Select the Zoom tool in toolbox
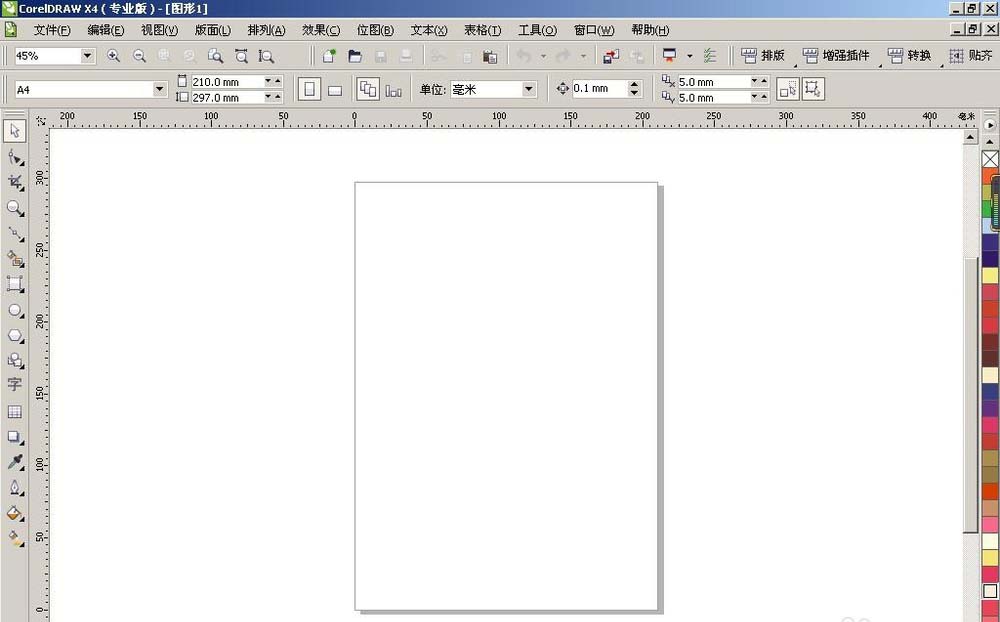Viewport: 1000px width, 622px height. pos(15,208)
